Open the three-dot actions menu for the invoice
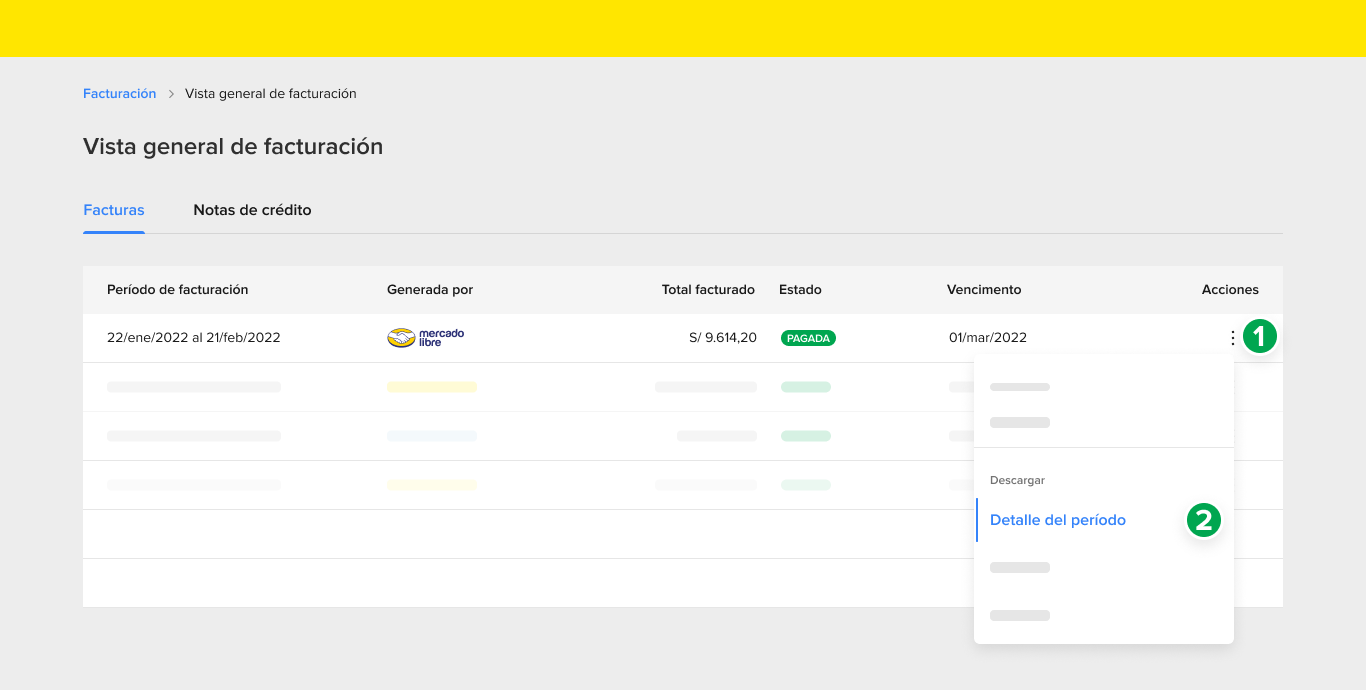The image size is (1366, 690). (1232, 338)
